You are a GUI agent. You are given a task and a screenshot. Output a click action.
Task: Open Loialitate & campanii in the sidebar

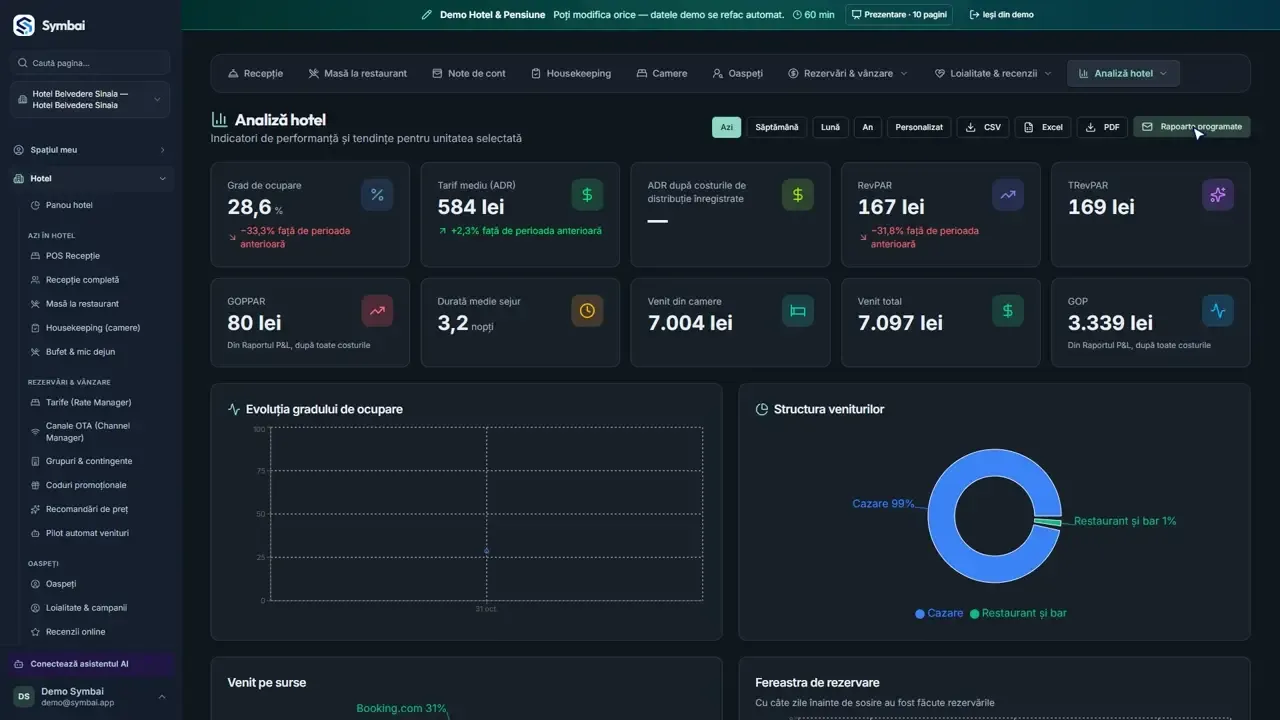click(x=86, y=608)
